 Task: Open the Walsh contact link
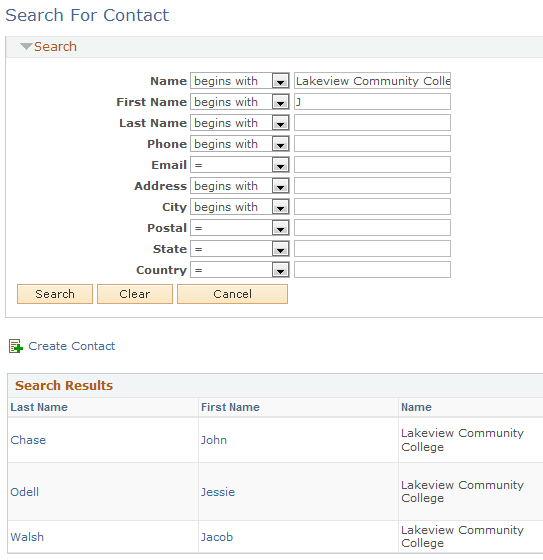[27, 537]
